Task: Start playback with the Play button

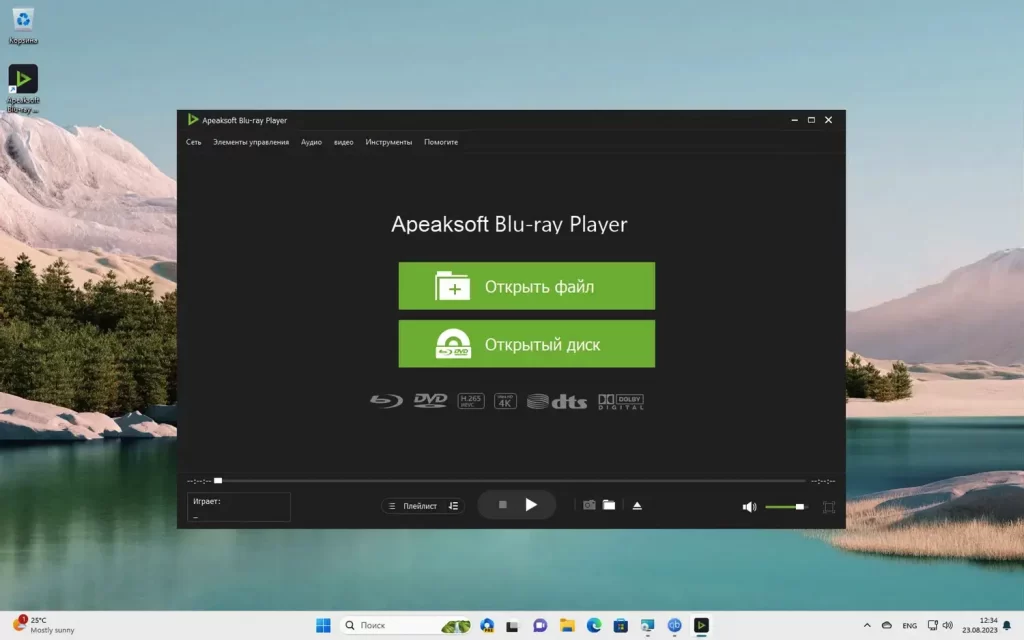Action: (531, 504)
